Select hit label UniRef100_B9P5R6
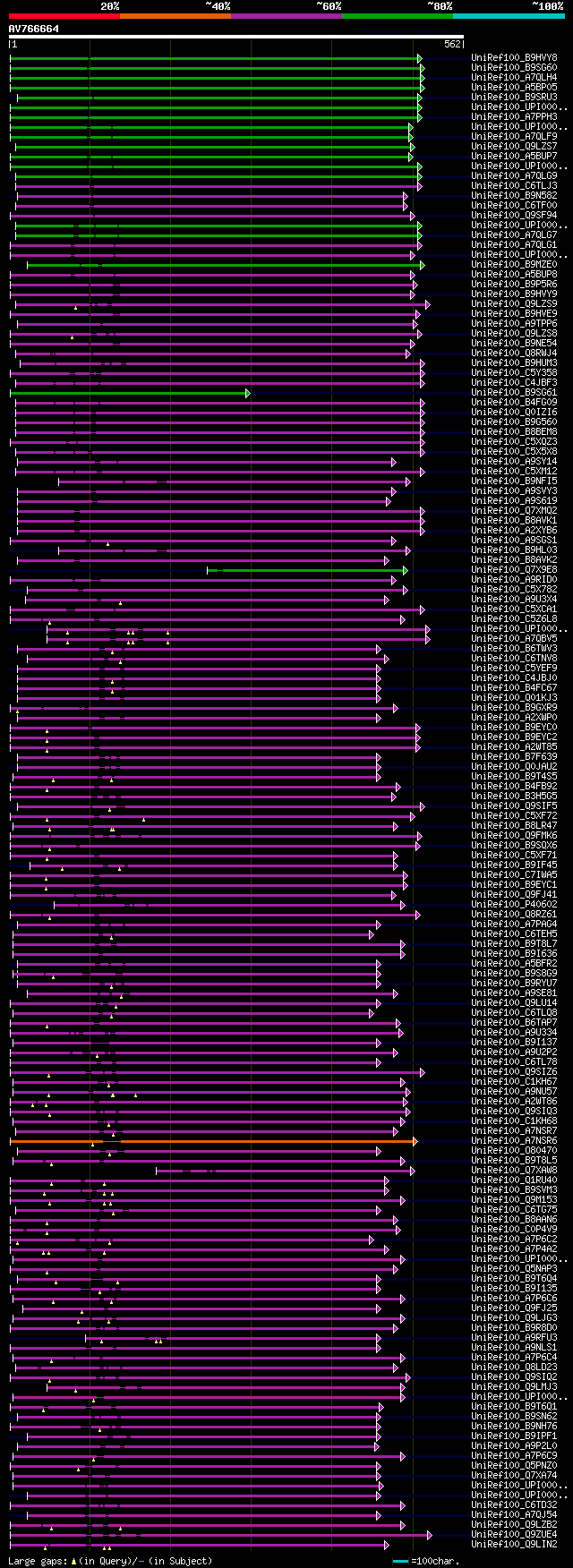573x1568 pixels. click(514, 284)
